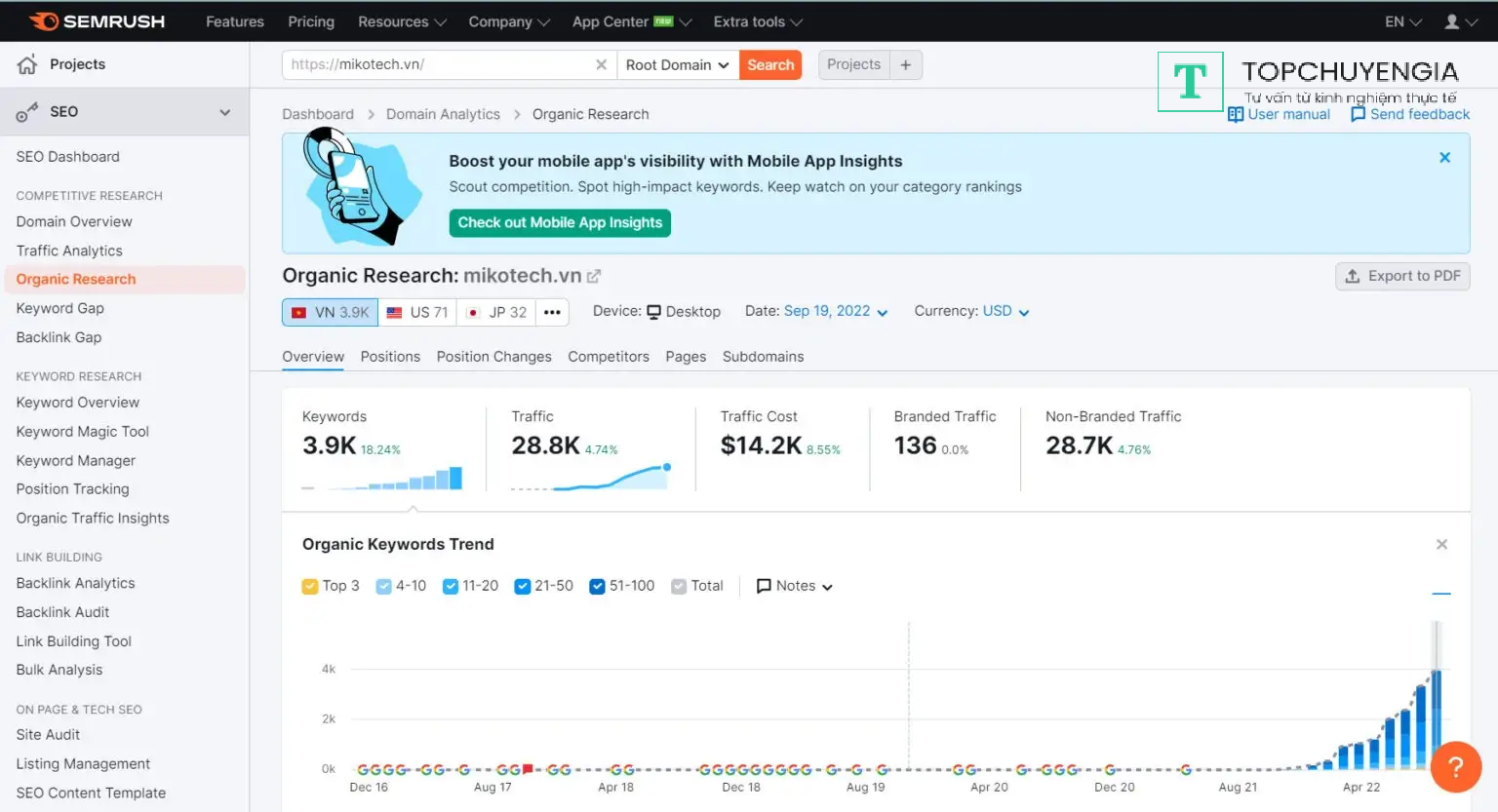Click the Projects home icon
Screen dimensions: 1498x812
point(27,64)
